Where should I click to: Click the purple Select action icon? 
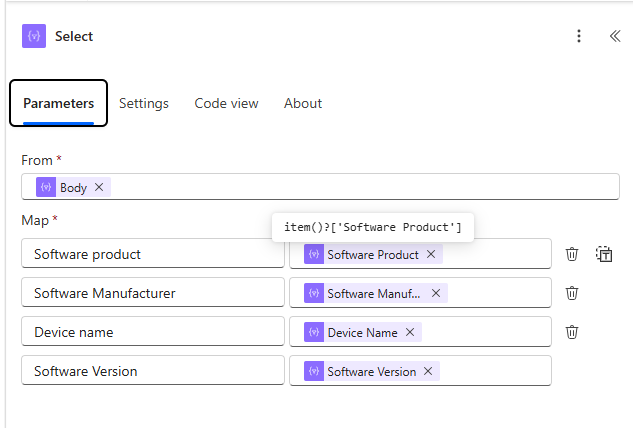(x=34, y=36)
